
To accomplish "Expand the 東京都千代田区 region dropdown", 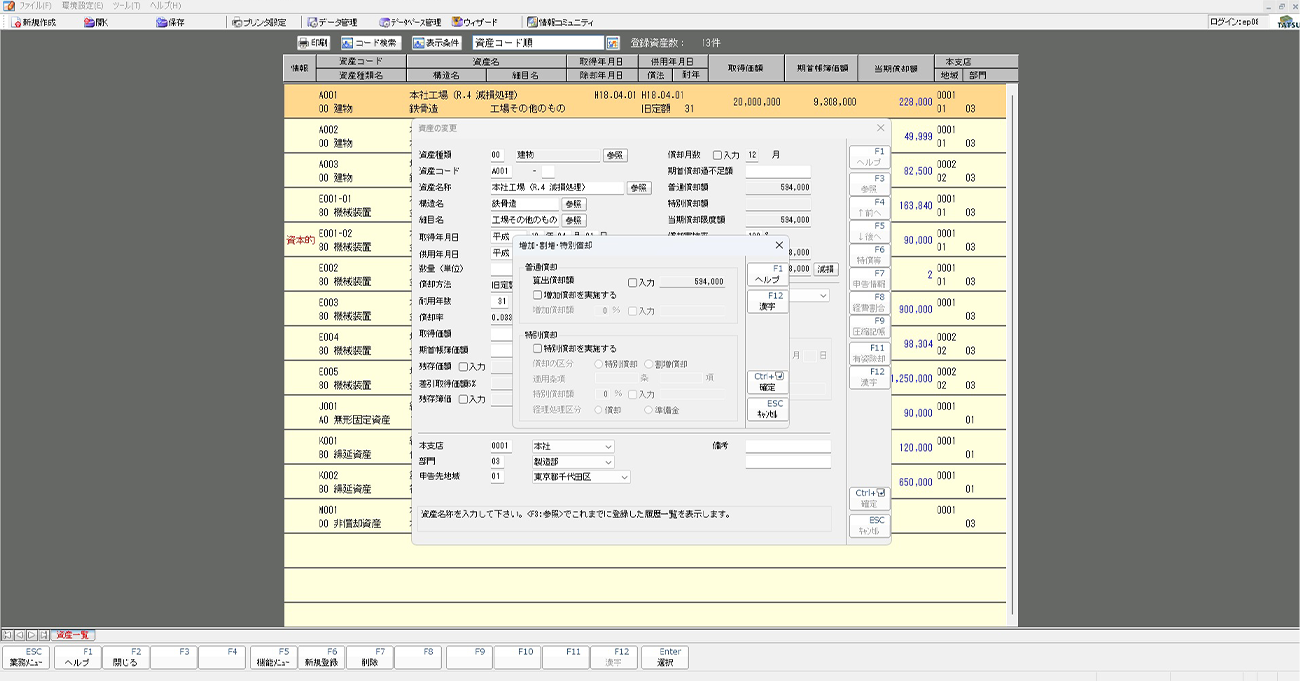I will [623, 477].
